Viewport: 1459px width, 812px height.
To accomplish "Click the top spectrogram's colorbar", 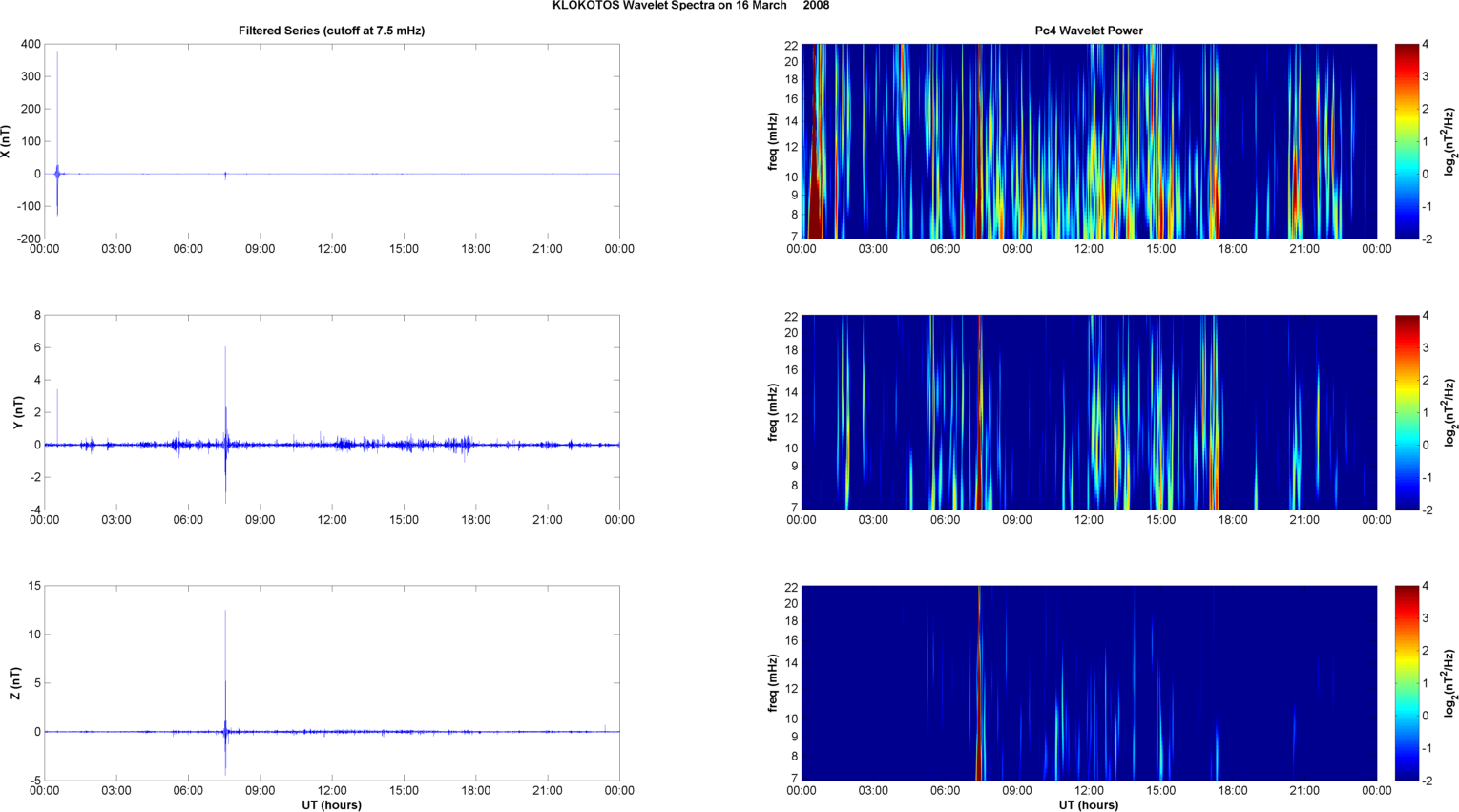I will click(x=1407, y=141).
